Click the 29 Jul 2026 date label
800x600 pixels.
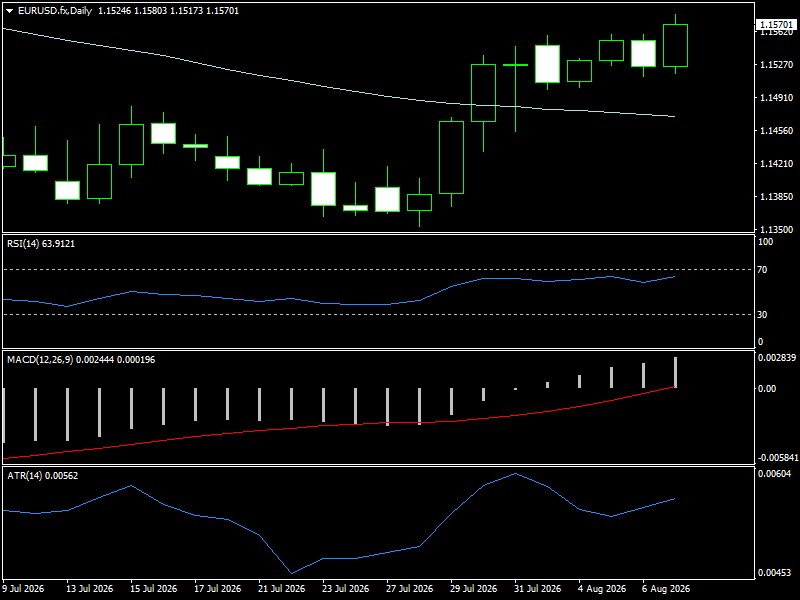(473, 589)
